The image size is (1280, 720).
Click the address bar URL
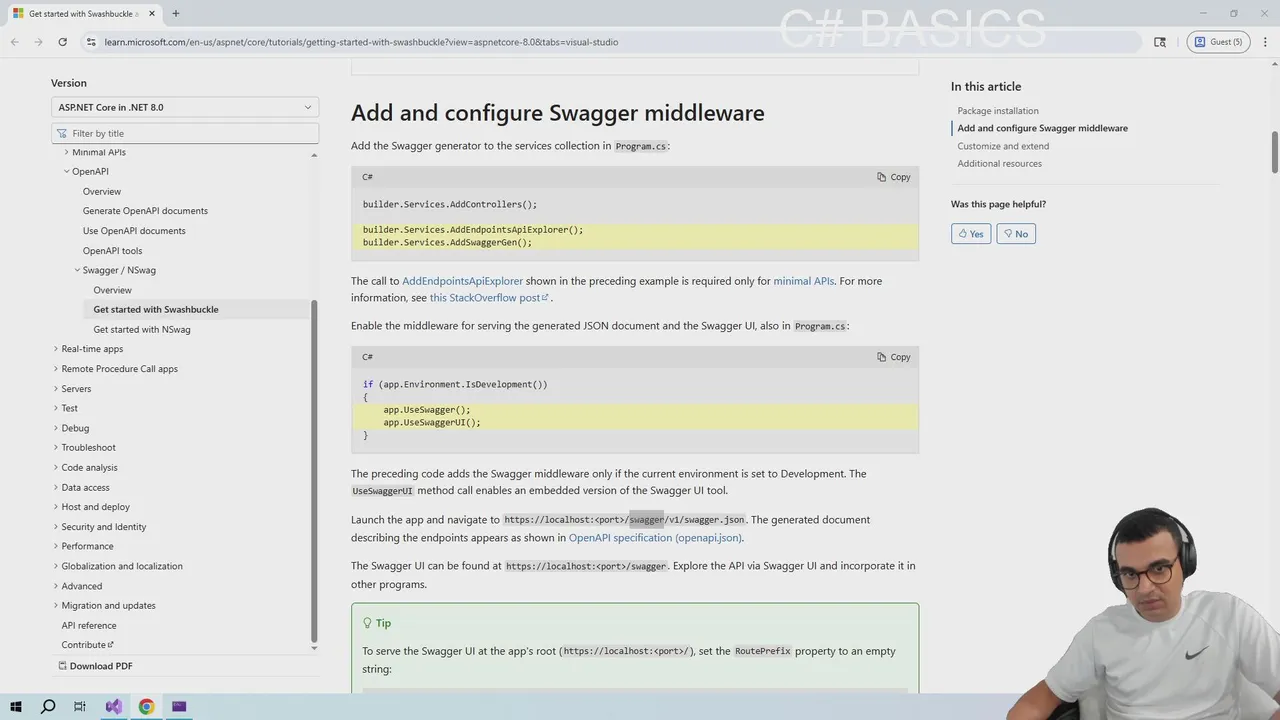click(361, 42)
